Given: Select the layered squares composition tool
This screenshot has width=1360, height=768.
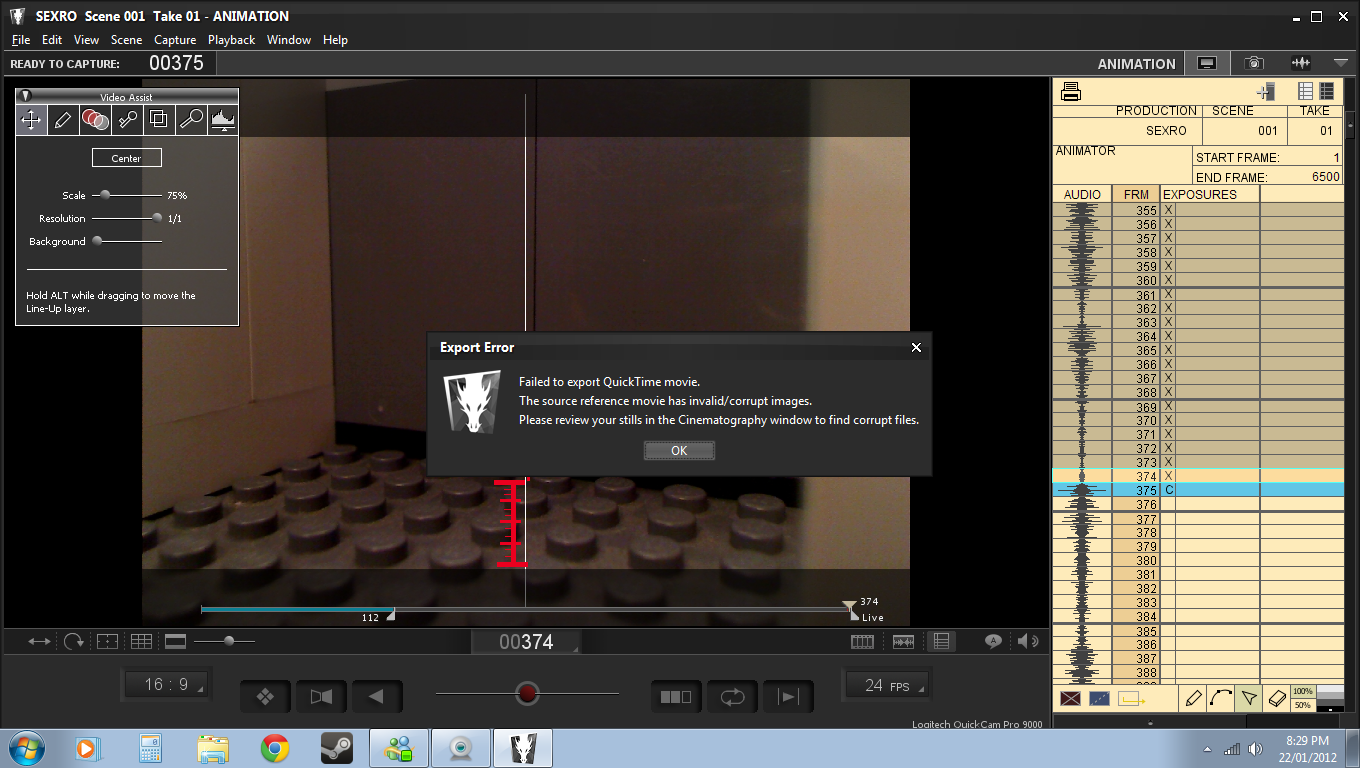Looking at the screenshot, I should tap(159, 120).
